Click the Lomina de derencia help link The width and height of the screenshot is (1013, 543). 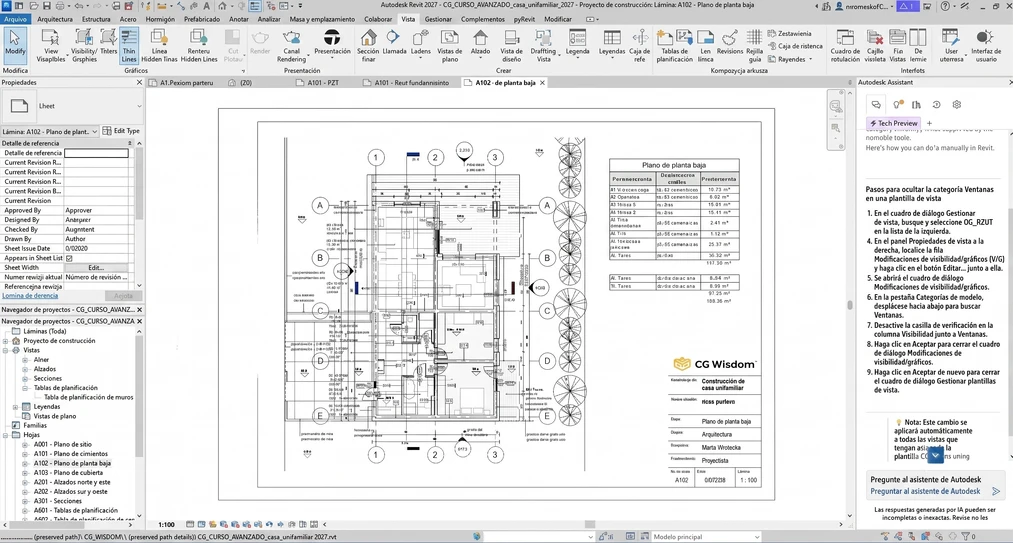pos(30,295)
